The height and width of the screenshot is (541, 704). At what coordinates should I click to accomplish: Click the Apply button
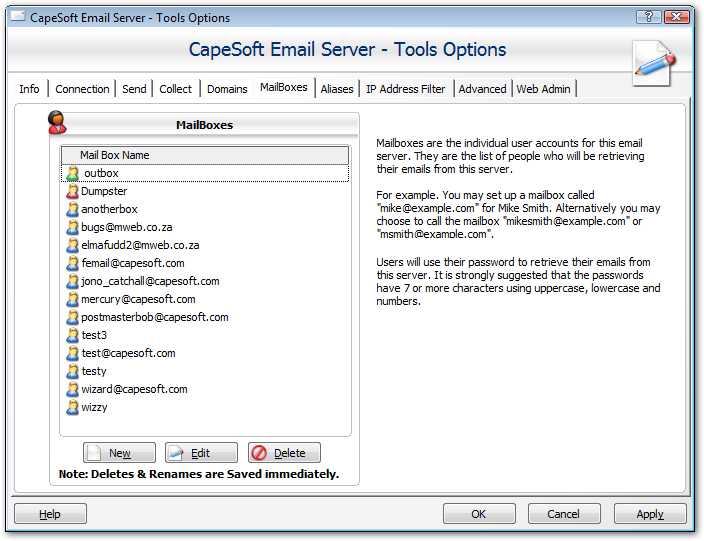click(650, 514)
